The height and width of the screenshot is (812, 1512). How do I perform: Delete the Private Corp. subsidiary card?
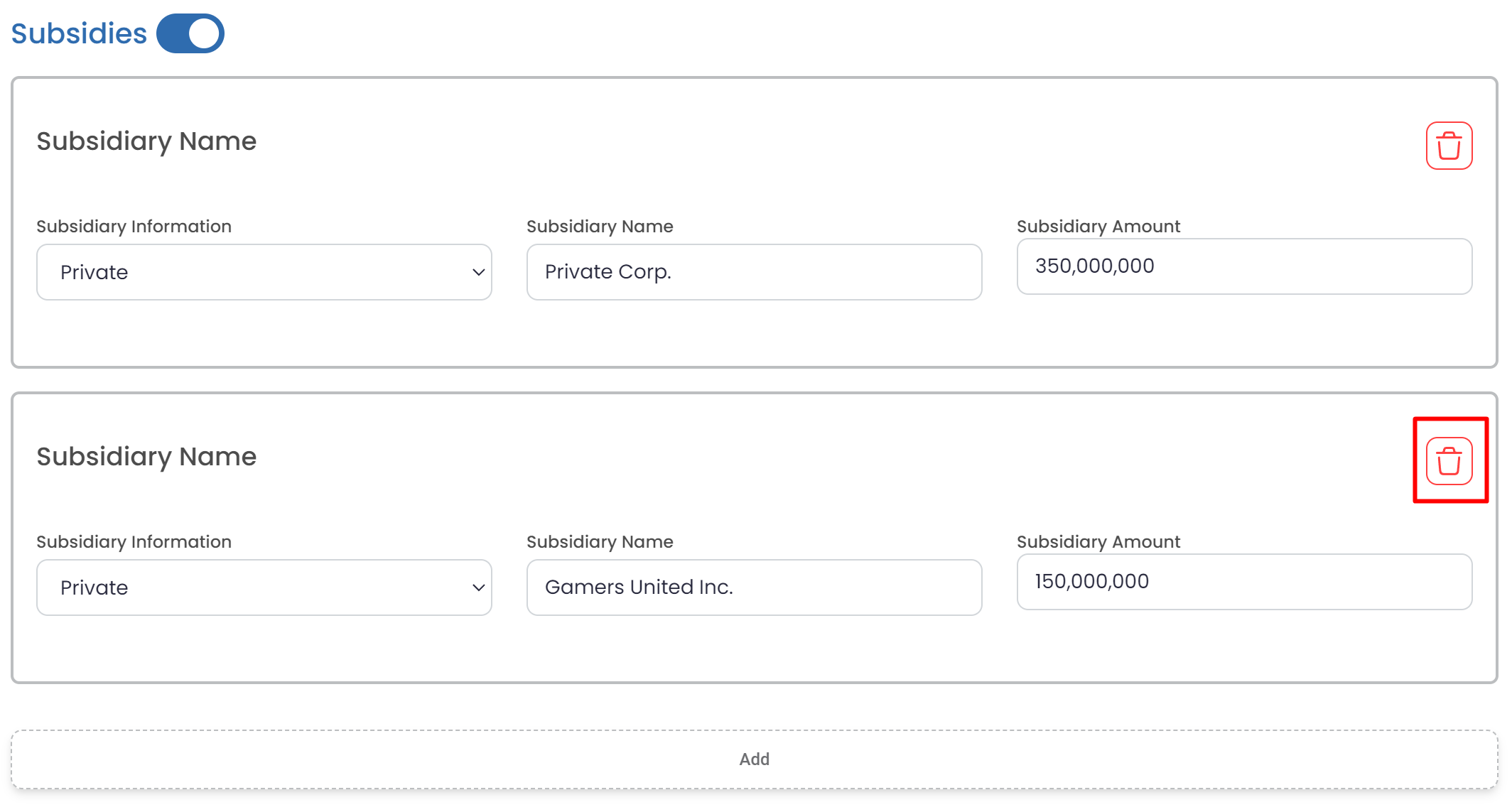(1448, 146)
